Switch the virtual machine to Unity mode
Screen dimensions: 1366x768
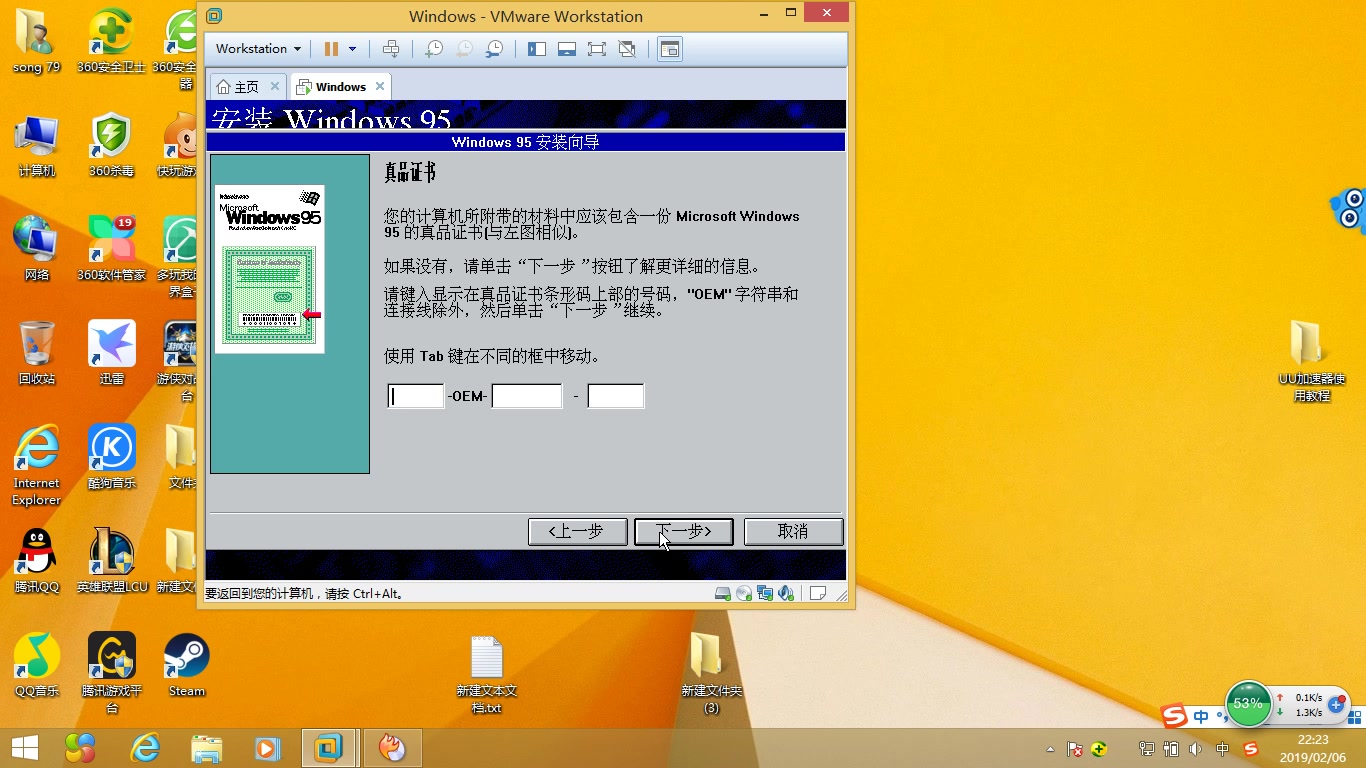(627, 48)
